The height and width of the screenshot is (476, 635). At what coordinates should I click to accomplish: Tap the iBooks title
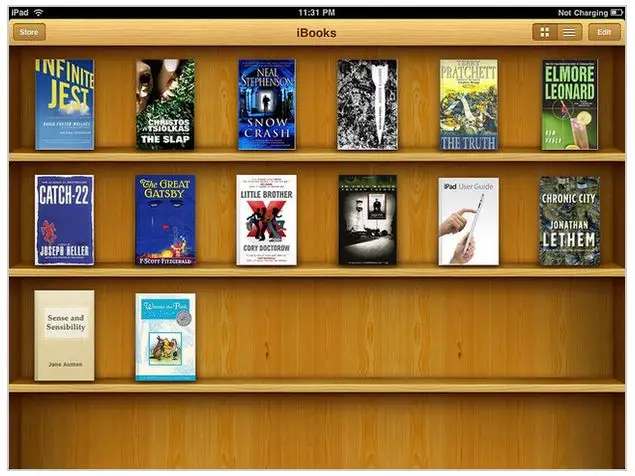coord(316,33)
